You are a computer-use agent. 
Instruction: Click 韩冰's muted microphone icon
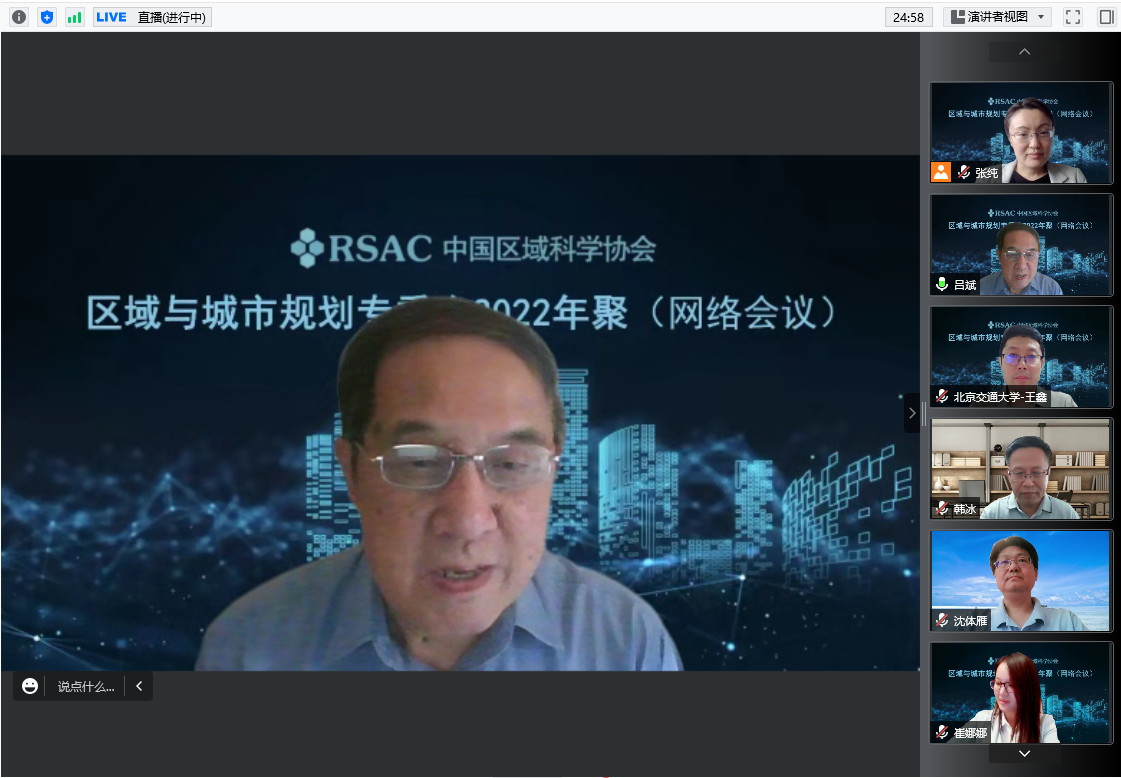point(941,508)
